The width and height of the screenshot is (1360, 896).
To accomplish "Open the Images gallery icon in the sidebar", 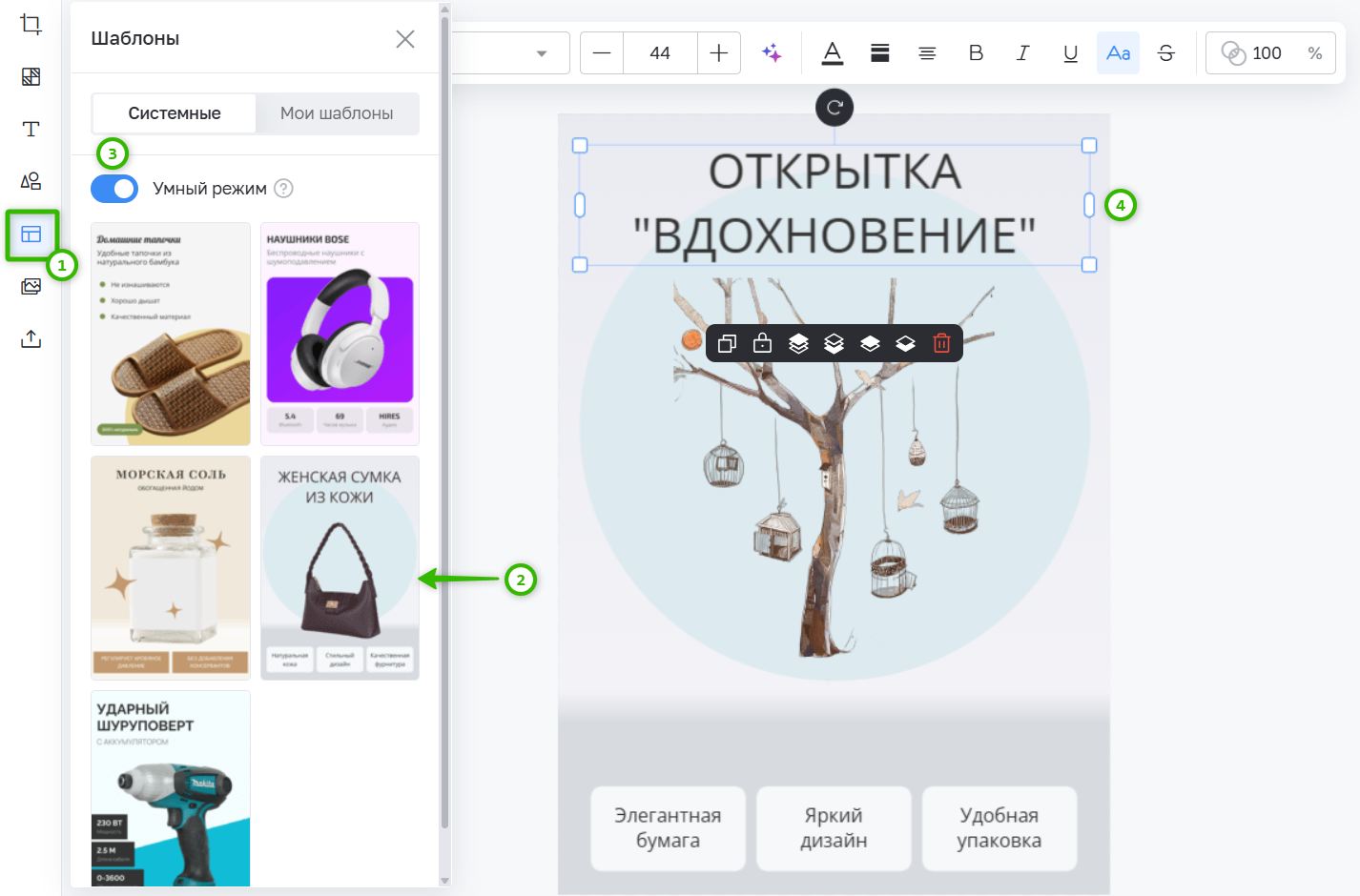I will pyautogui.click(x=31, y=286).
